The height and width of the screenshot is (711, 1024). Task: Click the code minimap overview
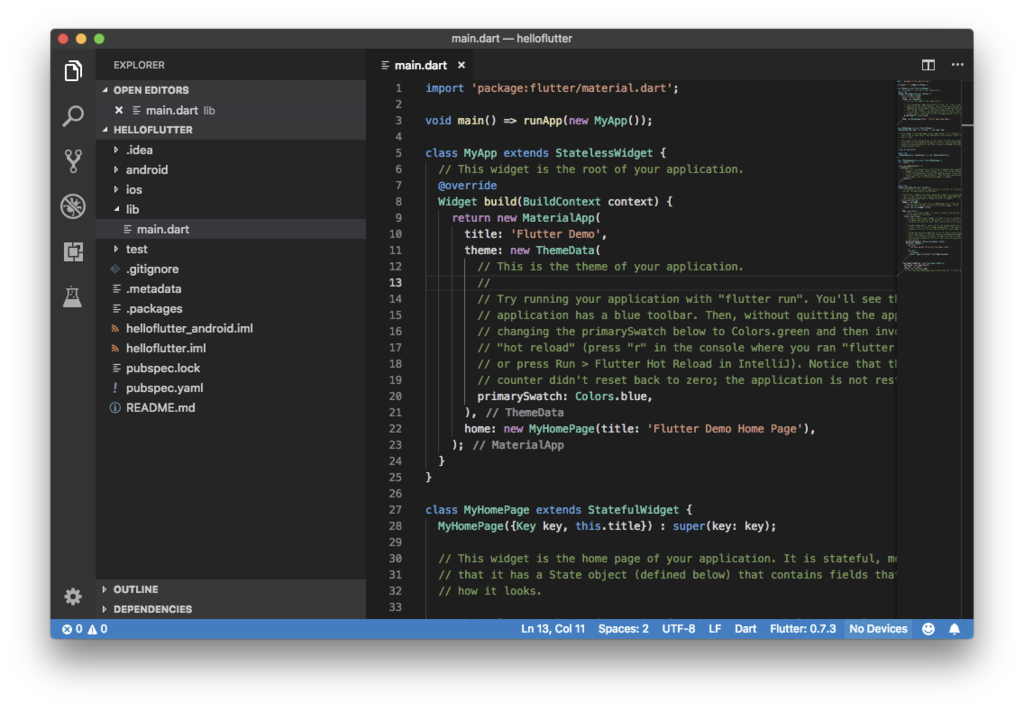(x=929, y=176)
